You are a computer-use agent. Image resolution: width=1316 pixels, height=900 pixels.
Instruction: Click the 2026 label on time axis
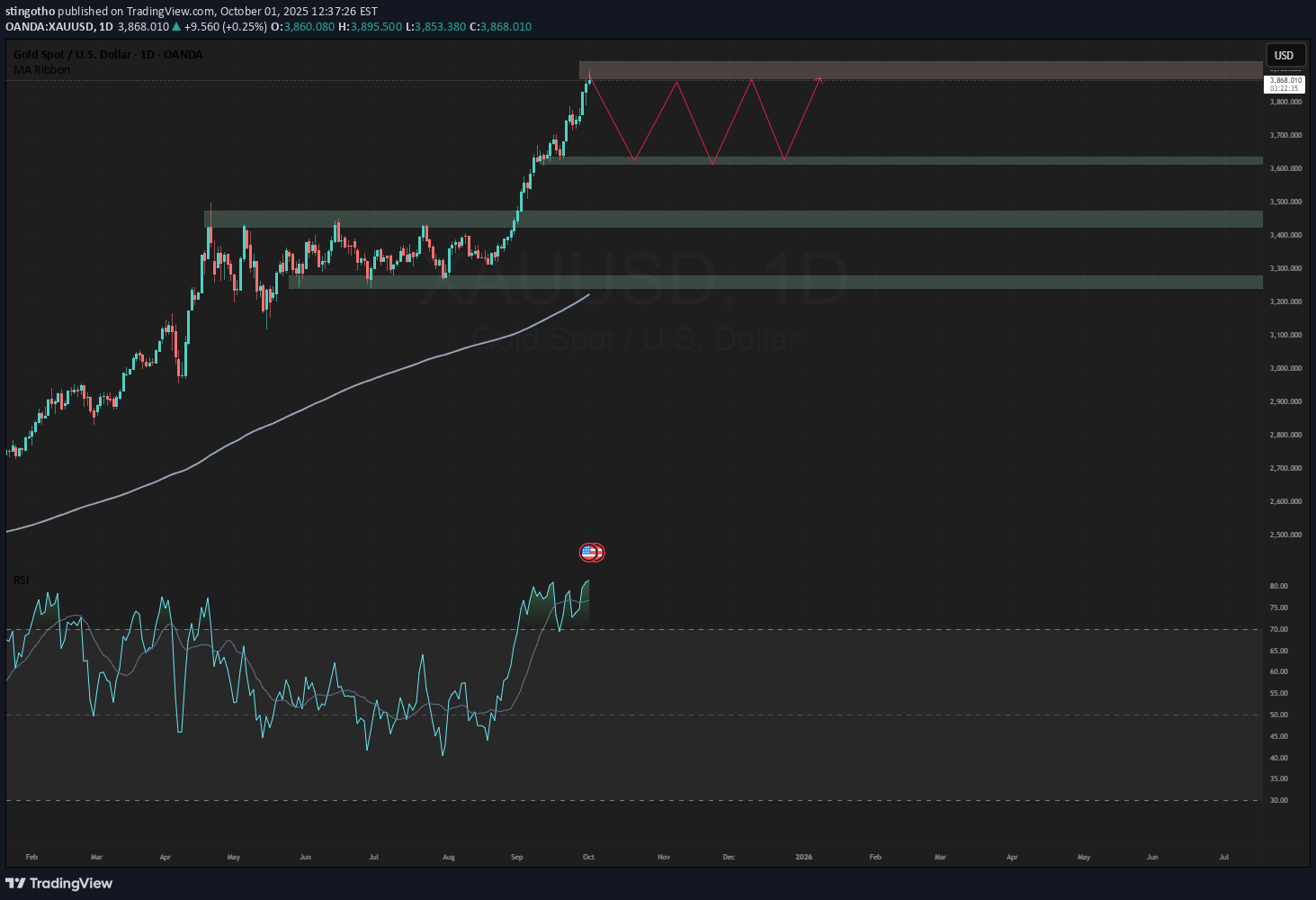803,857
